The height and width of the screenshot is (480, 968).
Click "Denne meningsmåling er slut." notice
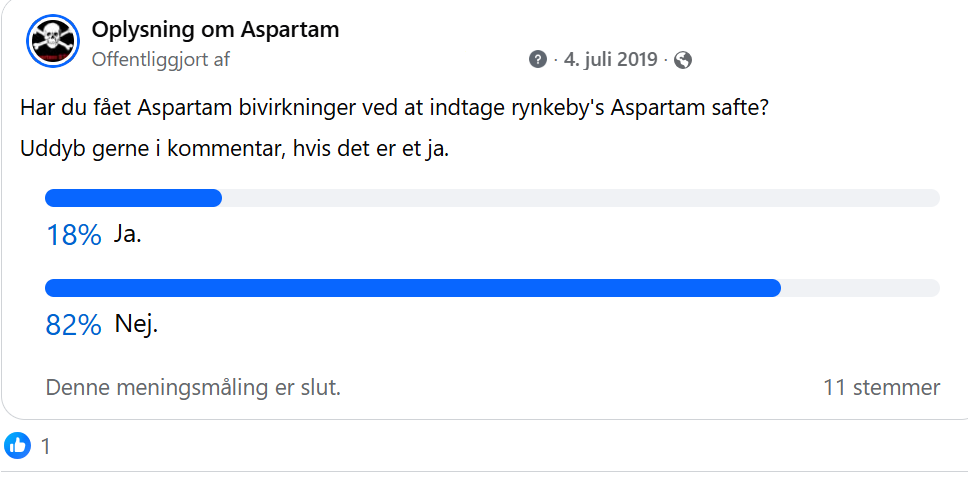tap(193, 387)
